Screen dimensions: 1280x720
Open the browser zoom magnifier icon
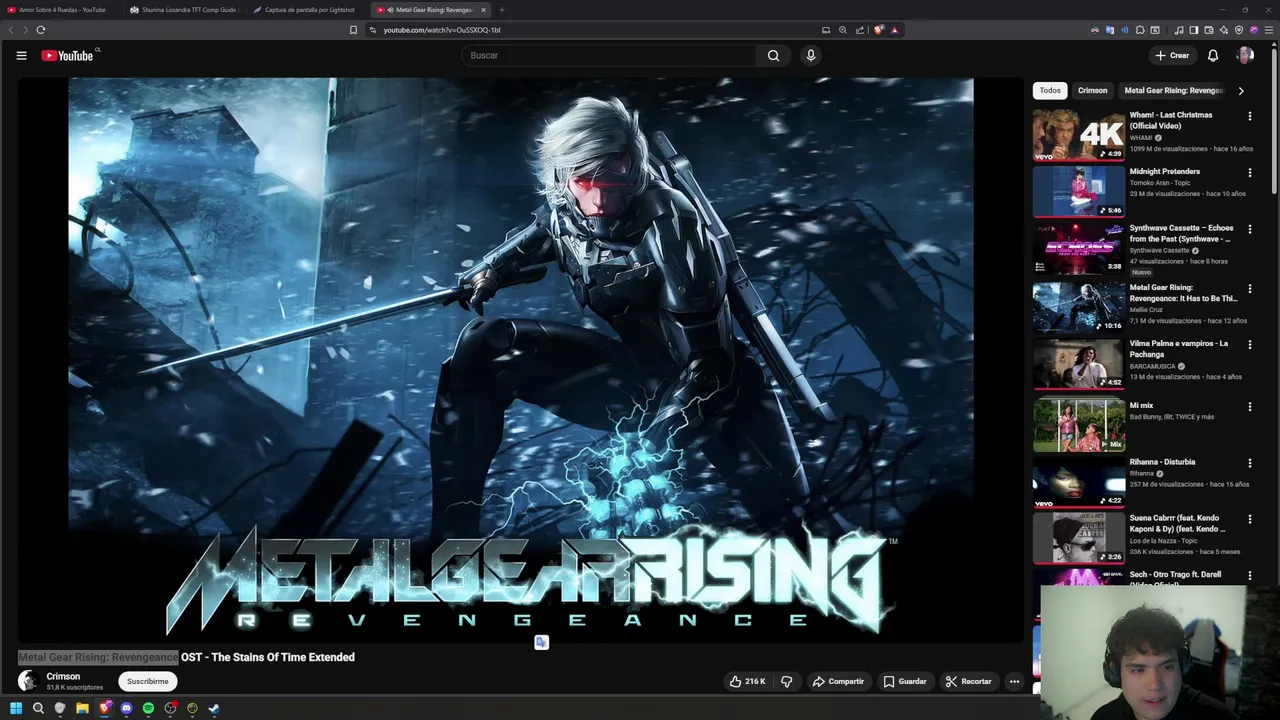click(x=843, y=30)
